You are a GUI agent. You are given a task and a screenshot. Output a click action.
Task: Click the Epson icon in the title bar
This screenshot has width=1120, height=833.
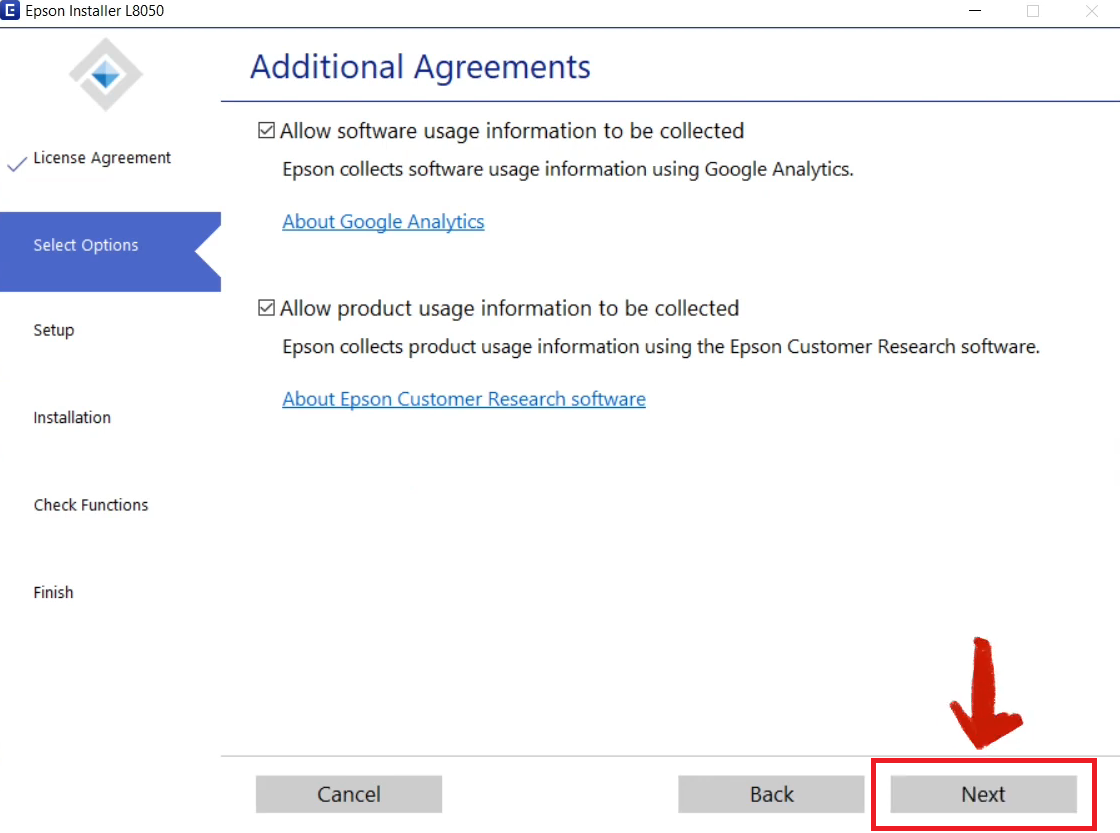click(x=11, y=11)
